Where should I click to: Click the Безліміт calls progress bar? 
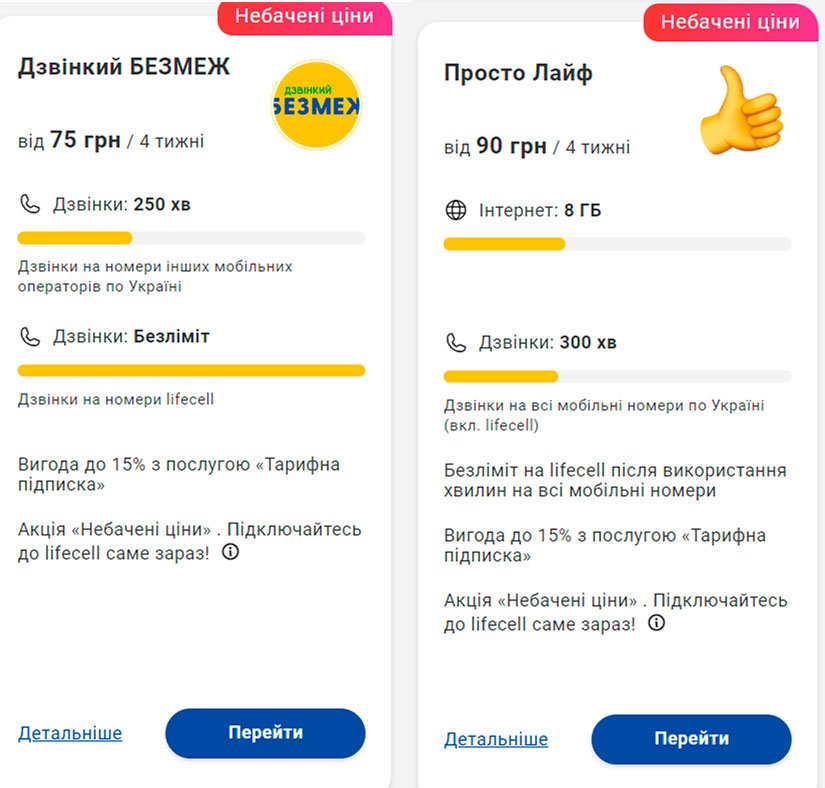pos(191,370)
